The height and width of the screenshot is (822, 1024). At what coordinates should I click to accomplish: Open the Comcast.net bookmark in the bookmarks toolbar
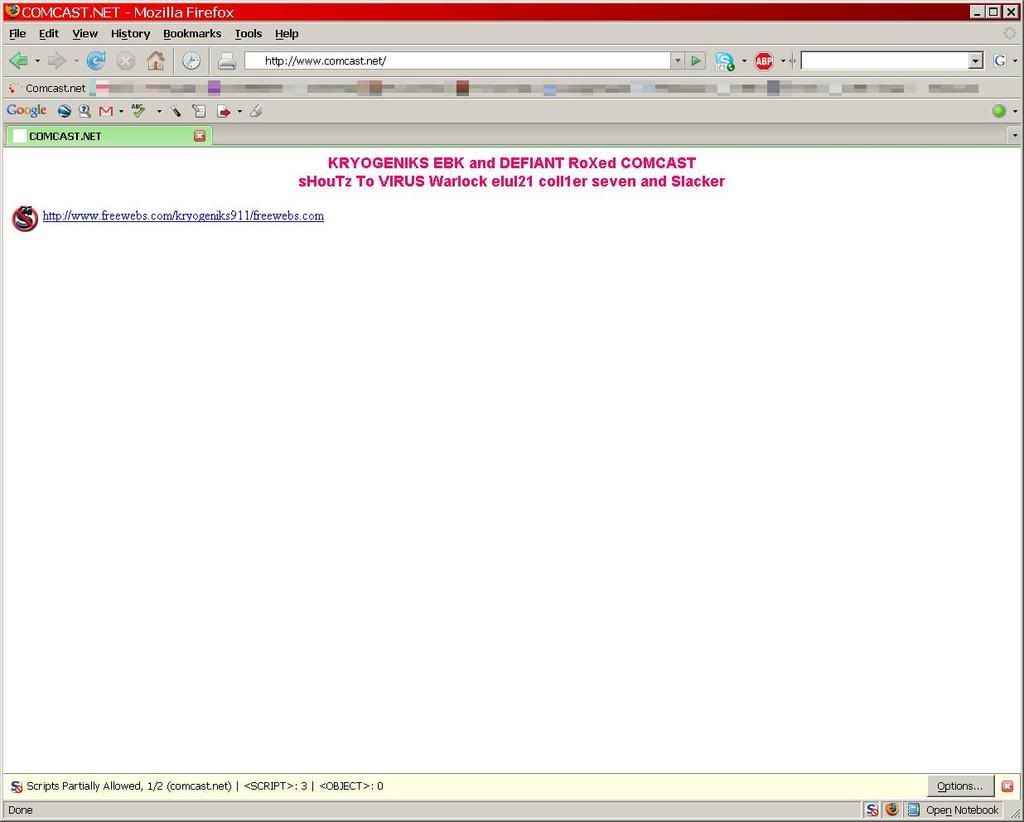tap(47, 88)
